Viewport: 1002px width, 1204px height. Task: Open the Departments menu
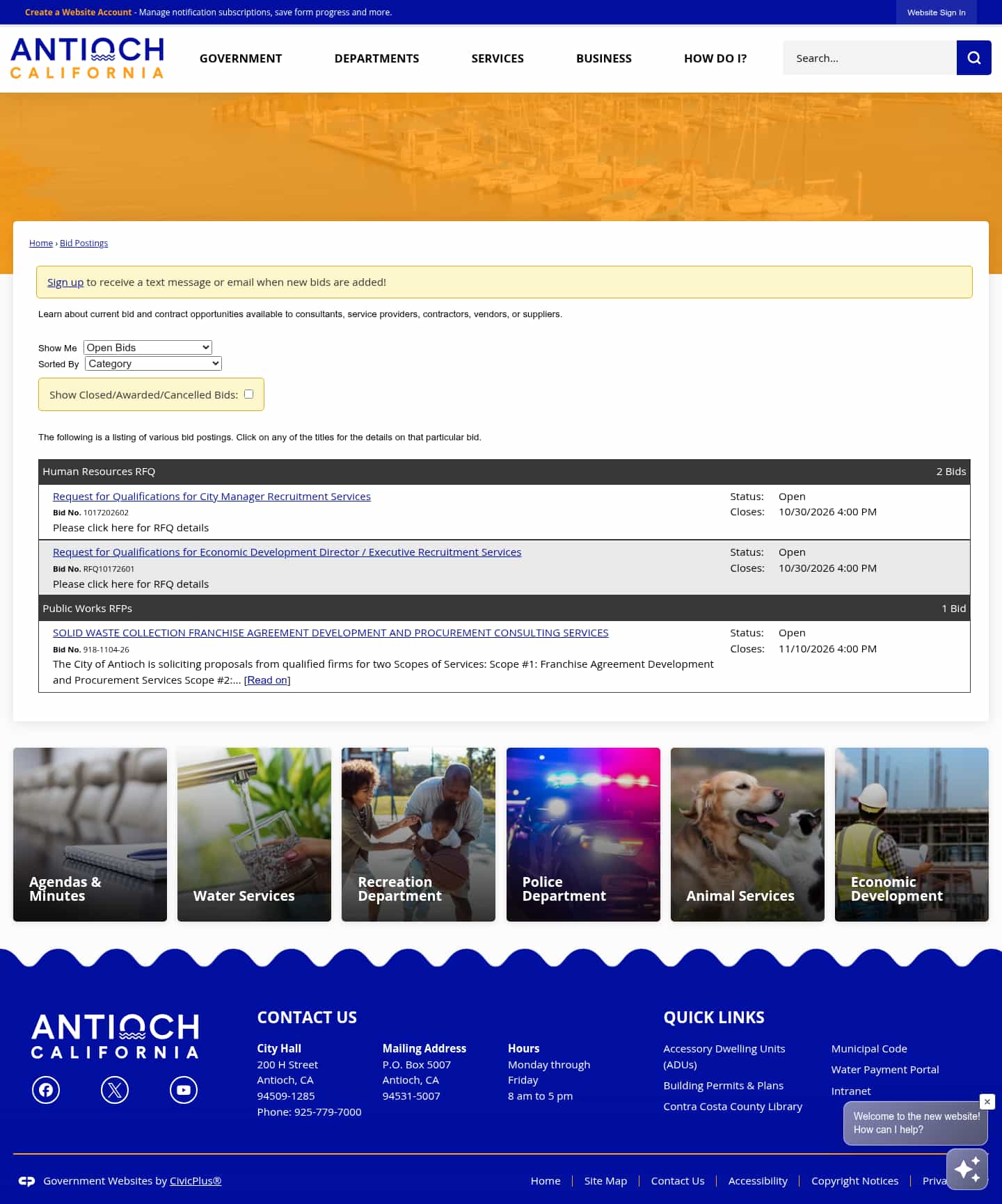[376, 58]
